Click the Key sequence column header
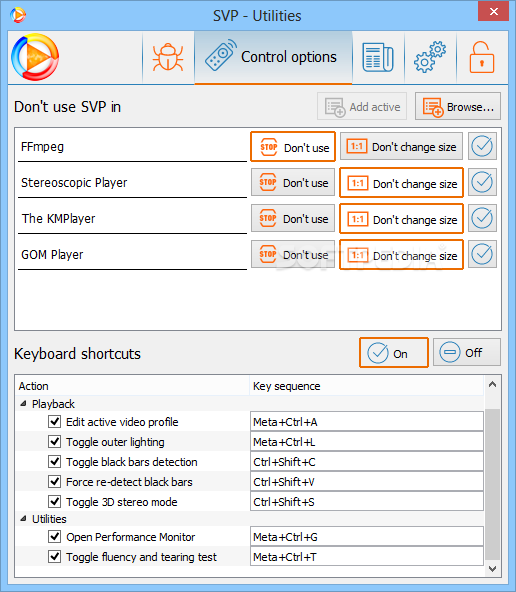 tap(367, 386)
